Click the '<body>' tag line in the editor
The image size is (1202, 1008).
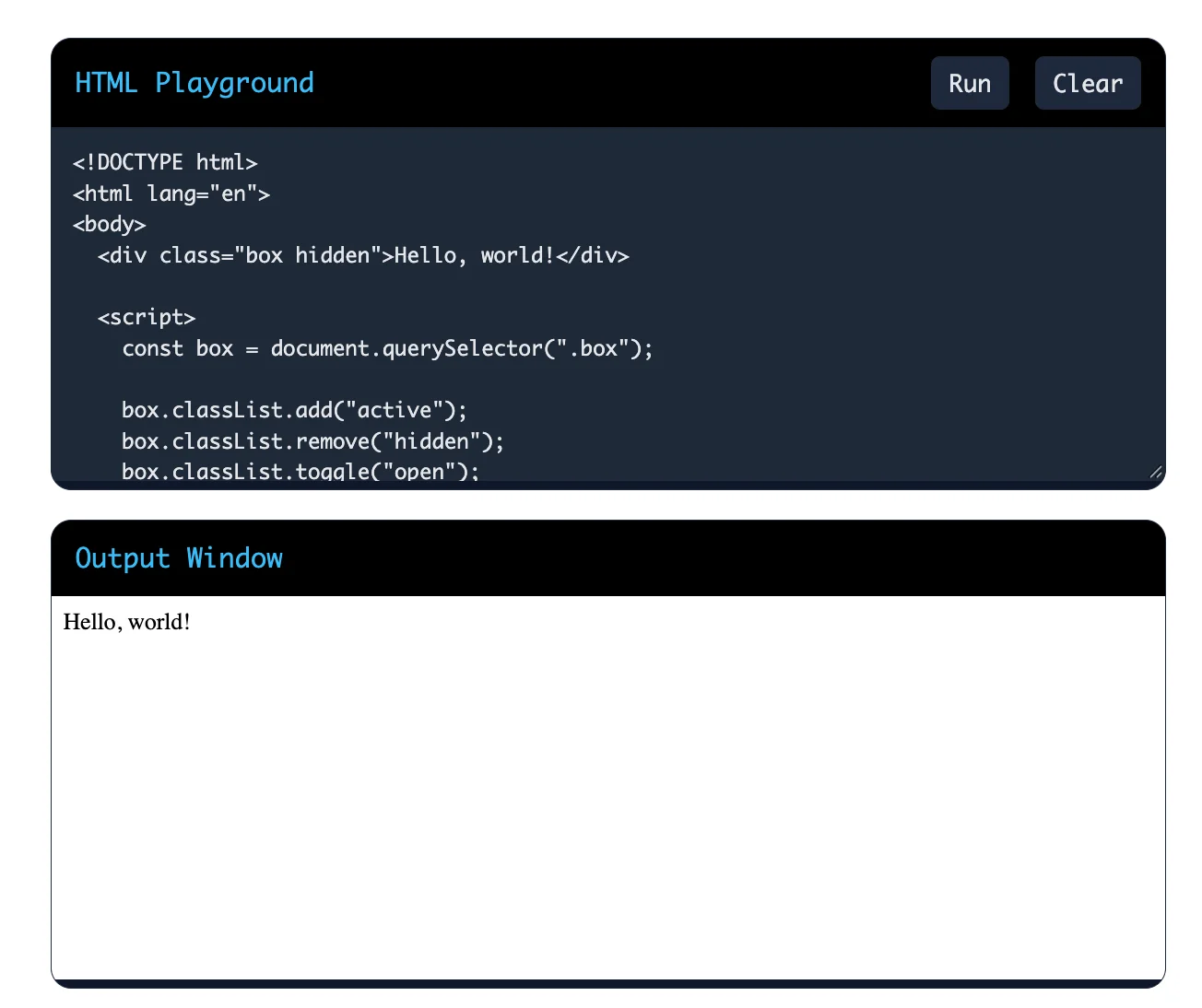click(110, 225)
